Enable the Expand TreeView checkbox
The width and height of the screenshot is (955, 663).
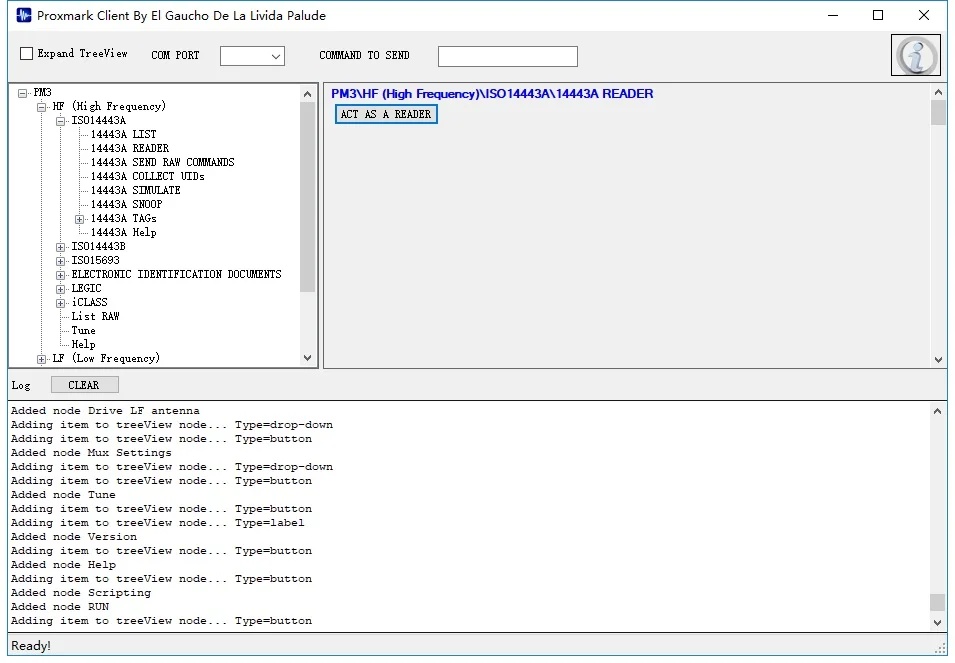(26, 54)
